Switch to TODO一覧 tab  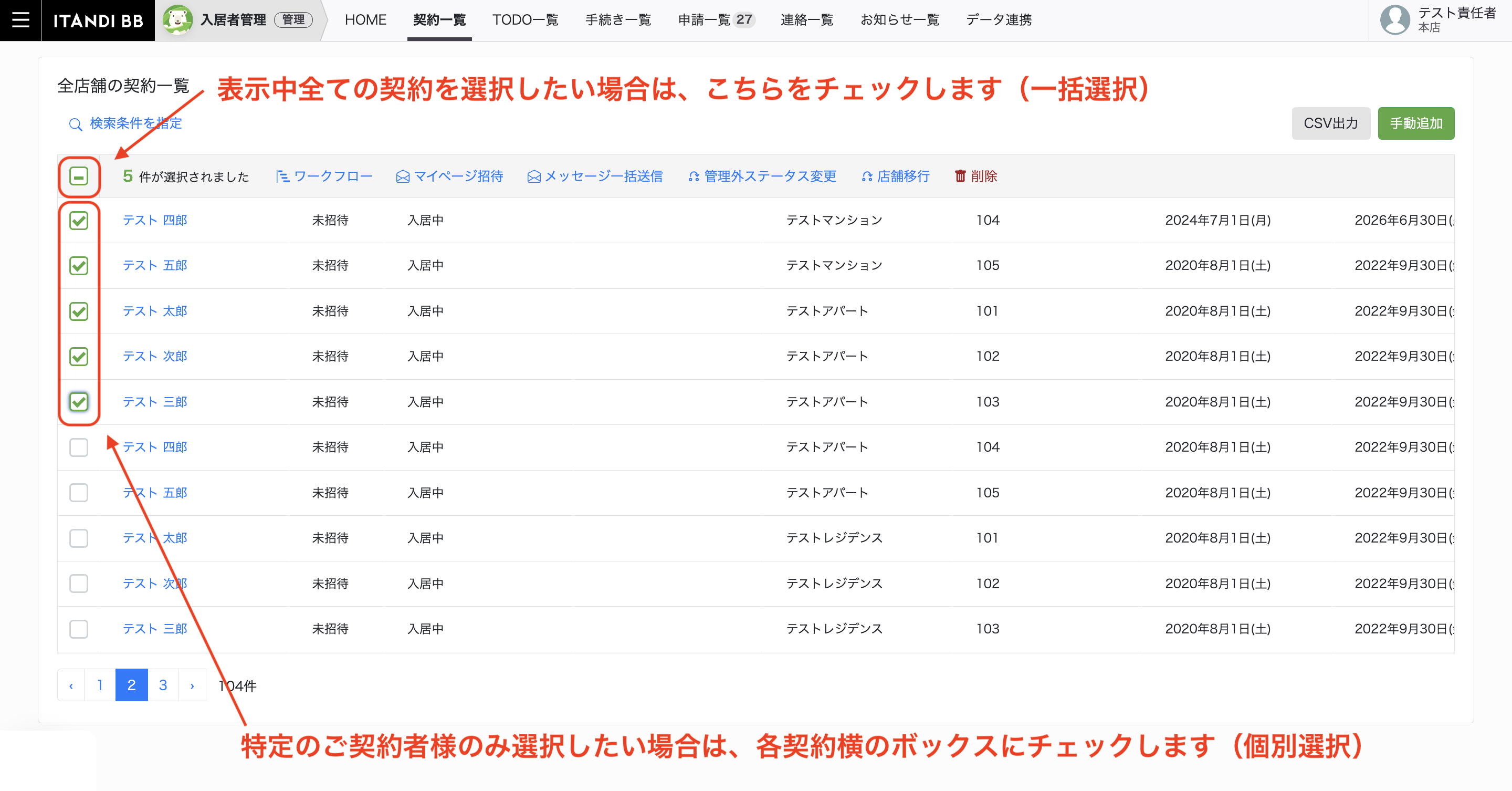pyautogui.click(x=526, y=20)
